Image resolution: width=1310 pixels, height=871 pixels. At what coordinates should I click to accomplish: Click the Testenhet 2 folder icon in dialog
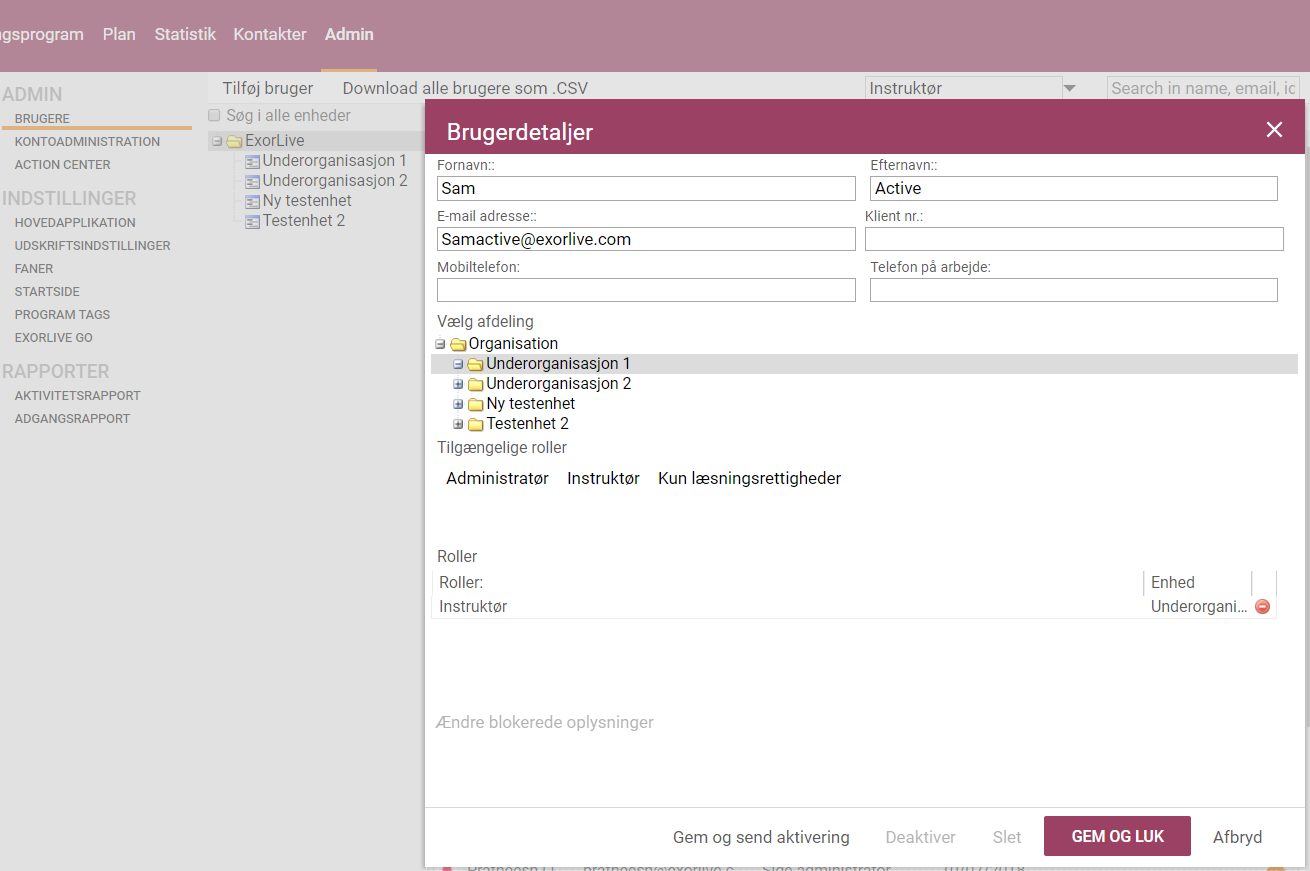click(475, 424)
